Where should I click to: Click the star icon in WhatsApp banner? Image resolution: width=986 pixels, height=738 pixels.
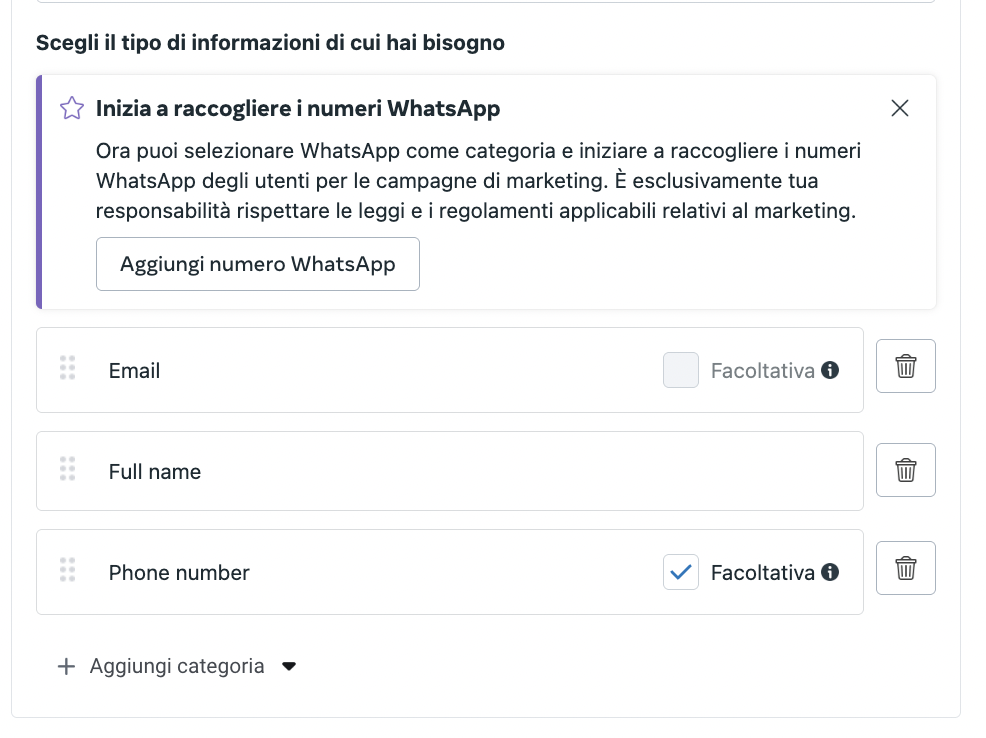pos(71,108)
